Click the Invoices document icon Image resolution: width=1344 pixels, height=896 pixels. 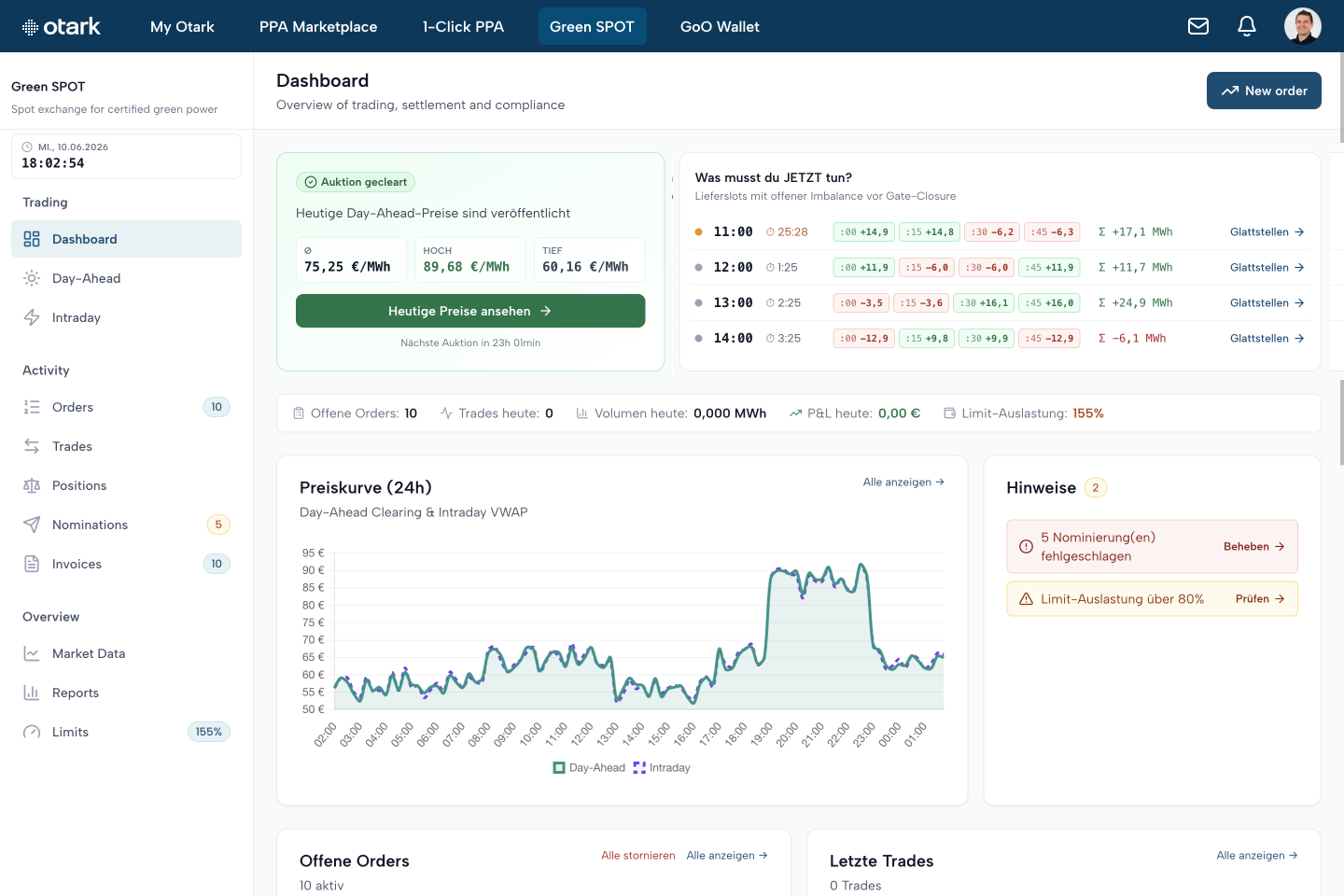point(32,564)
